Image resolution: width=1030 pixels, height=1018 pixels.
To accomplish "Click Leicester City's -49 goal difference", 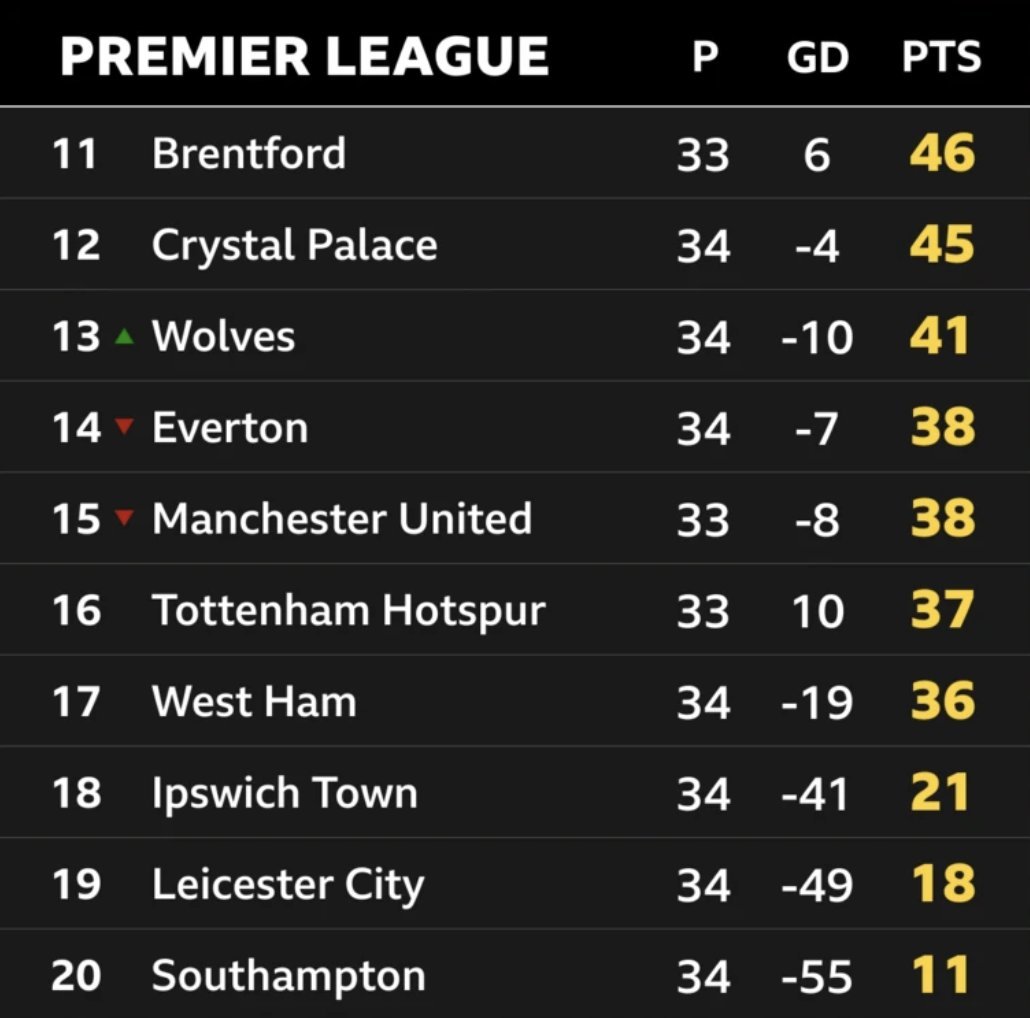I will [817, 885].
